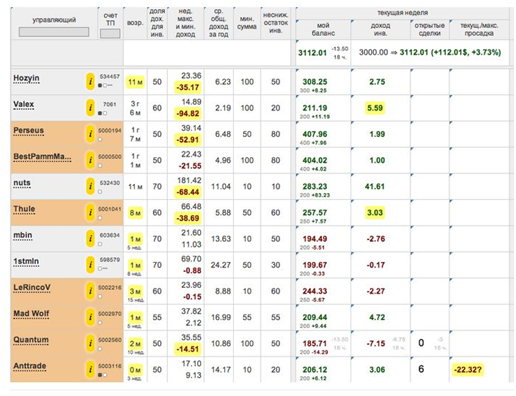The height and width of the screenshot is (396, 516).
Task: Open the yellow info icon for 1stmin
Action: [90, 265]
